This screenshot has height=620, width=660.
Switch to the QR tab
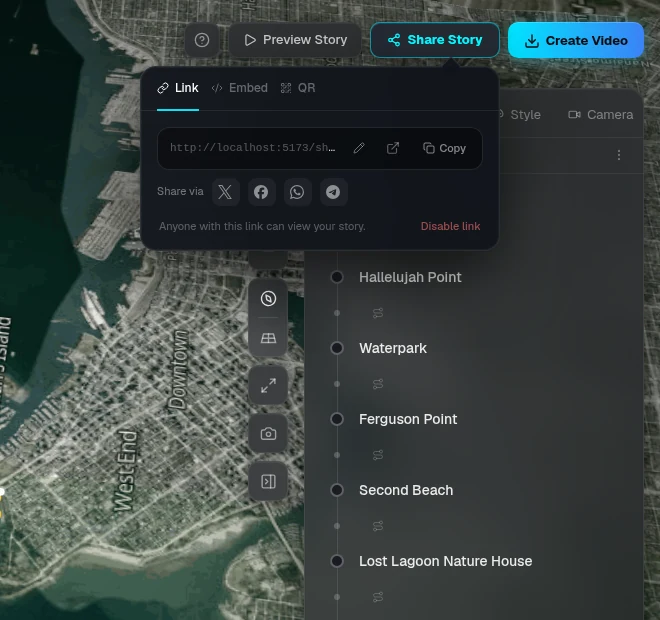(x=298, y=88)
